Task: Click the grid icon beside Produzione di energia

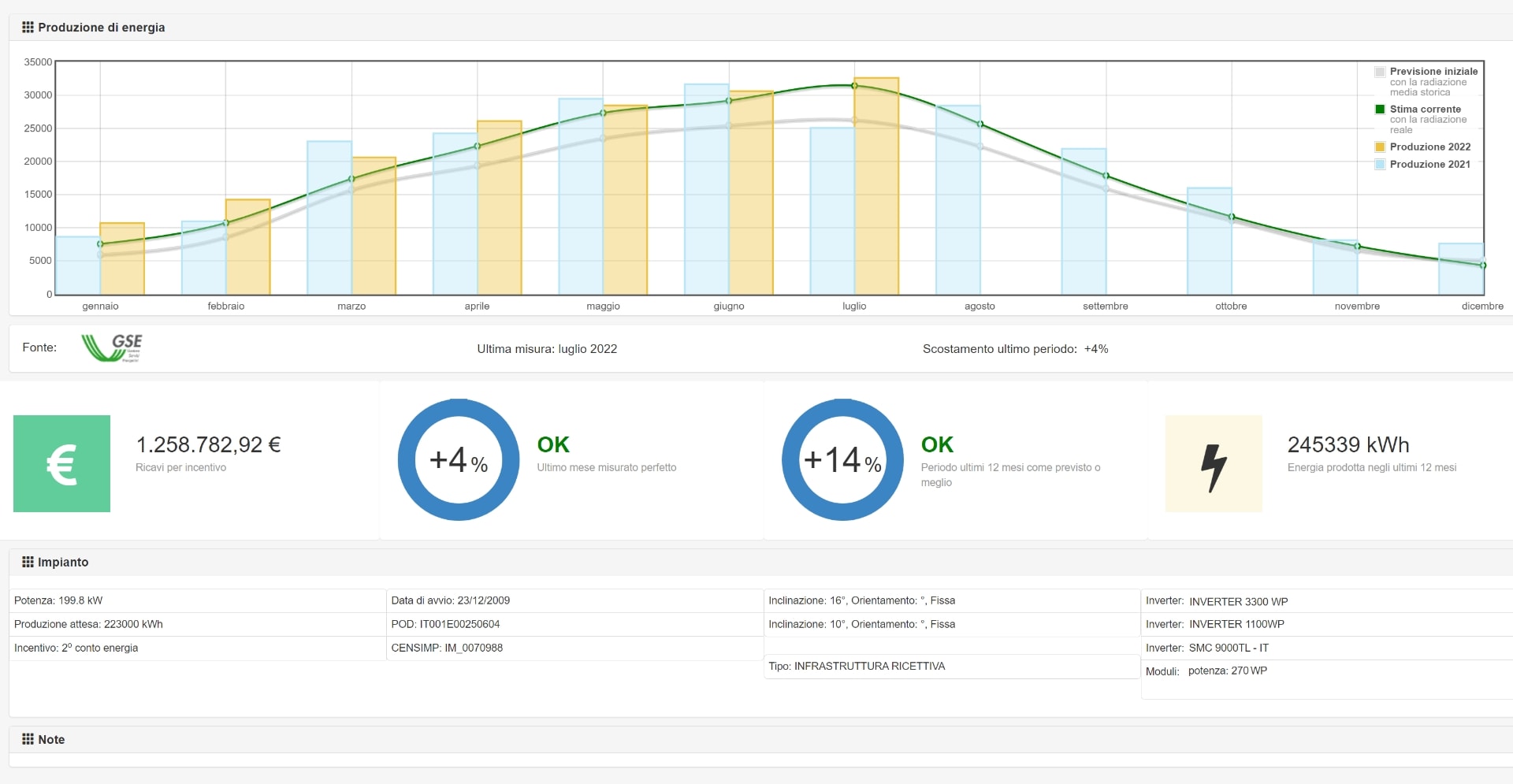Action: (28, 27)
